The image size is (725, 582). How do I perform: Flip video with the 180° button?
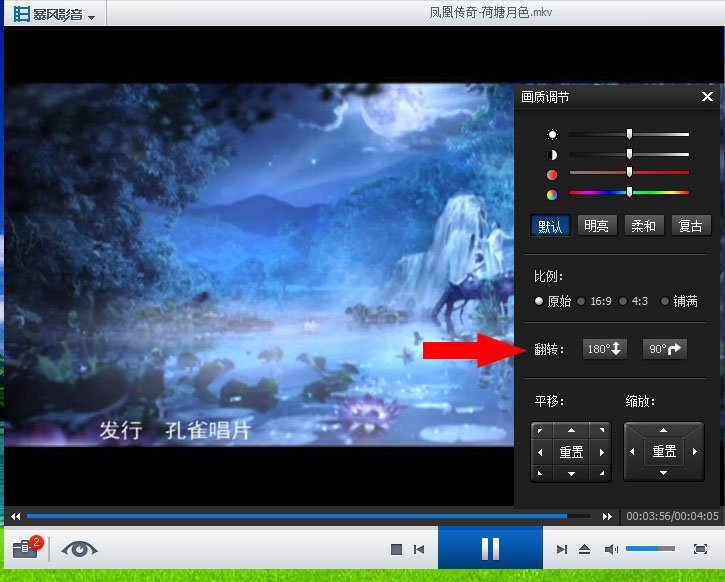click(605, 349)
